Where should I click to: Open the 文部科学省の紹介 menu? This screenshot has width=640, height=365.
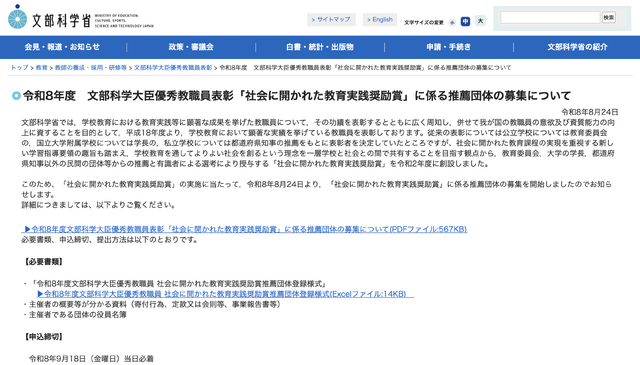pyautogui.click(x=577, y=47)
